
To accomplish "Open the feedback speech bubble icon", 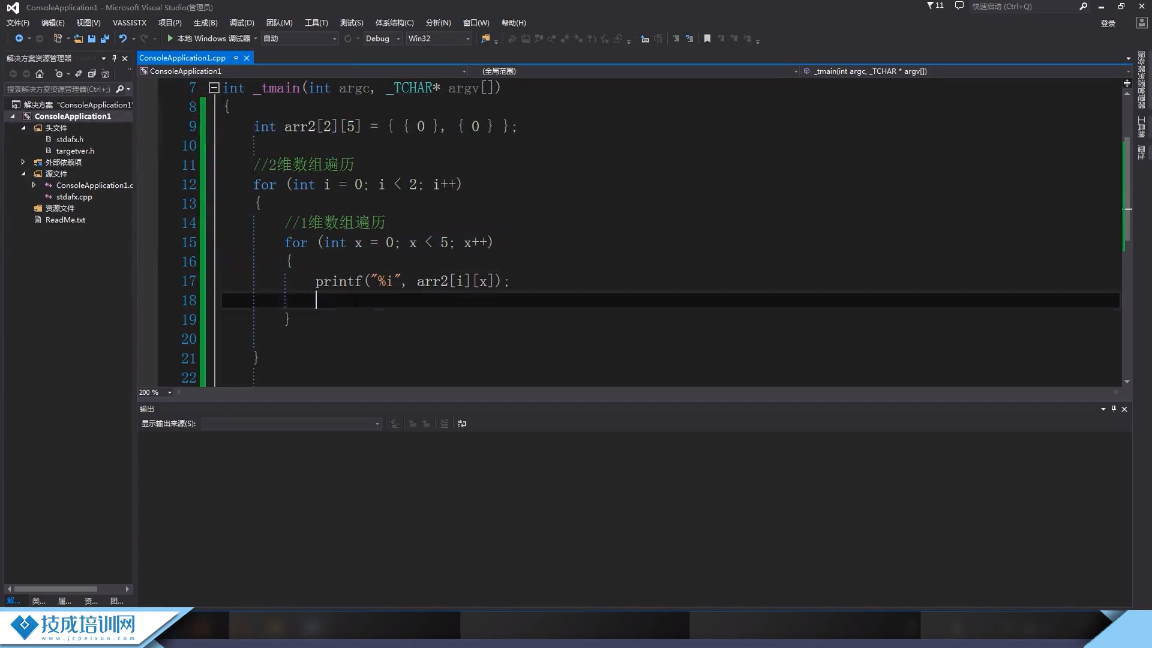I will (959, 6).
